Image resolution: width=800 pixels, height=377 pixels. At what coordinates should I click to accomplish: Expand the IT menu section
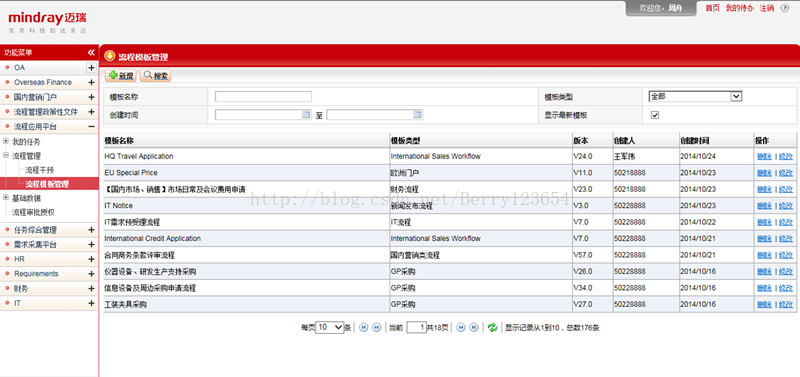(x=91, y=303)
